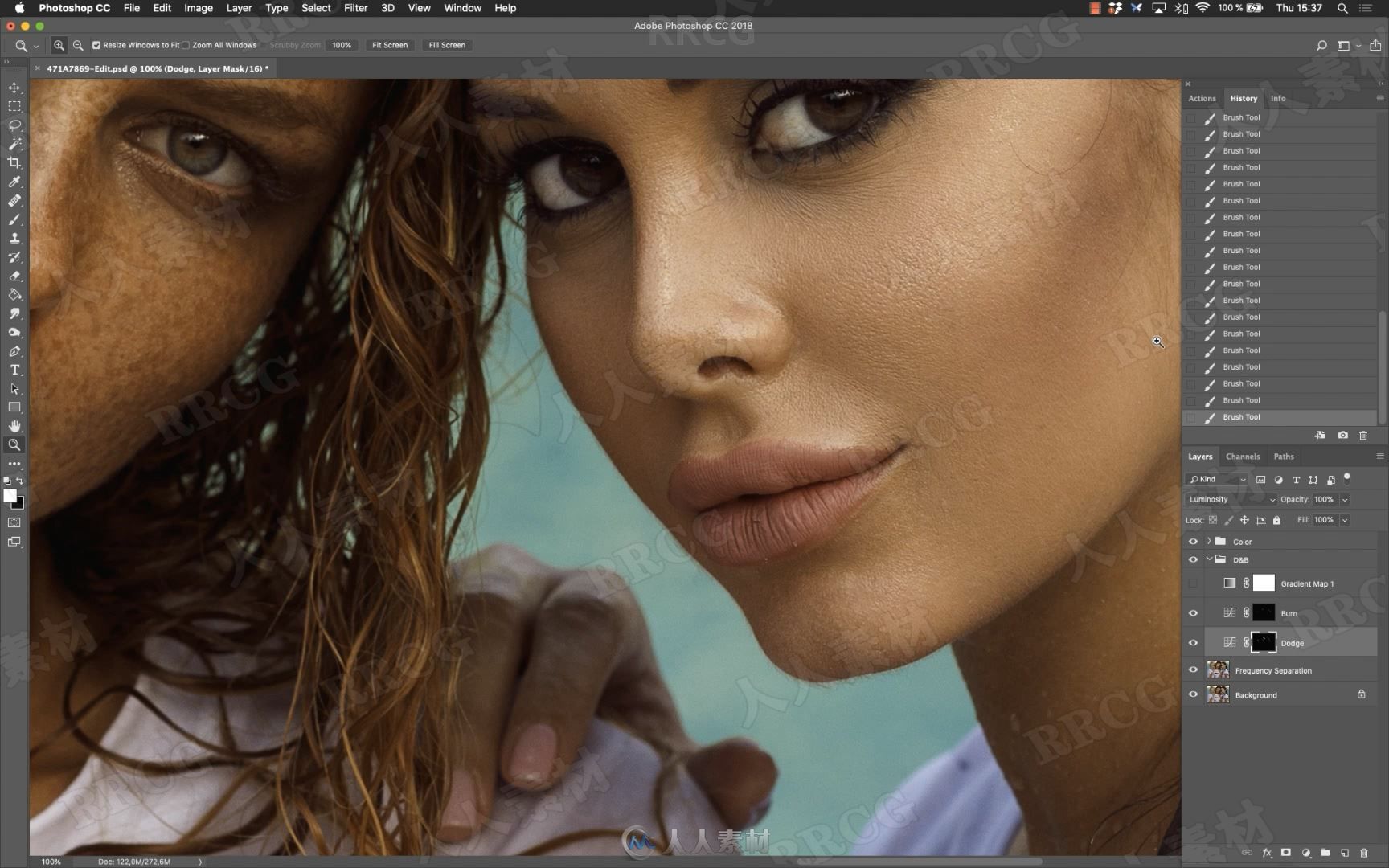This screenshot has height=868, width=1389.
Task: Open the Kind filter dropdown
Action: 1216,479
